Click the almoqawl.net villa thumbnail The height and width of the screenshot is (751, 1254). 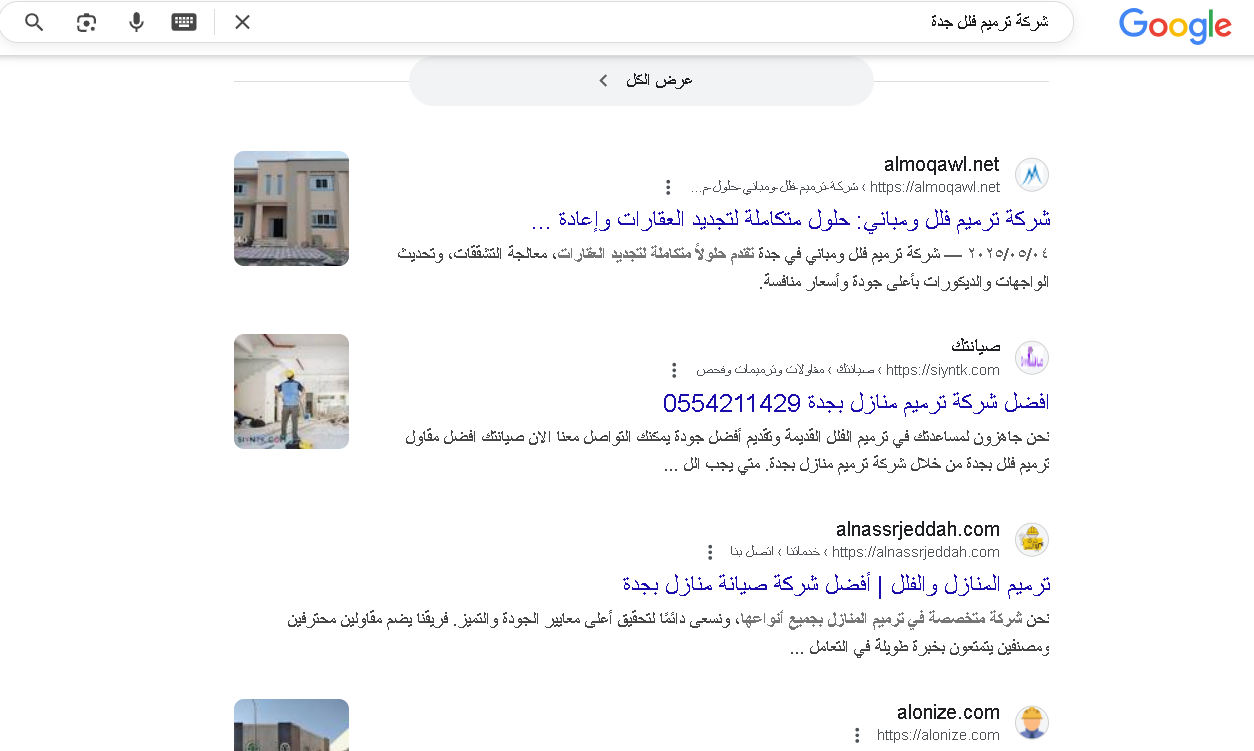click(291, 208)
